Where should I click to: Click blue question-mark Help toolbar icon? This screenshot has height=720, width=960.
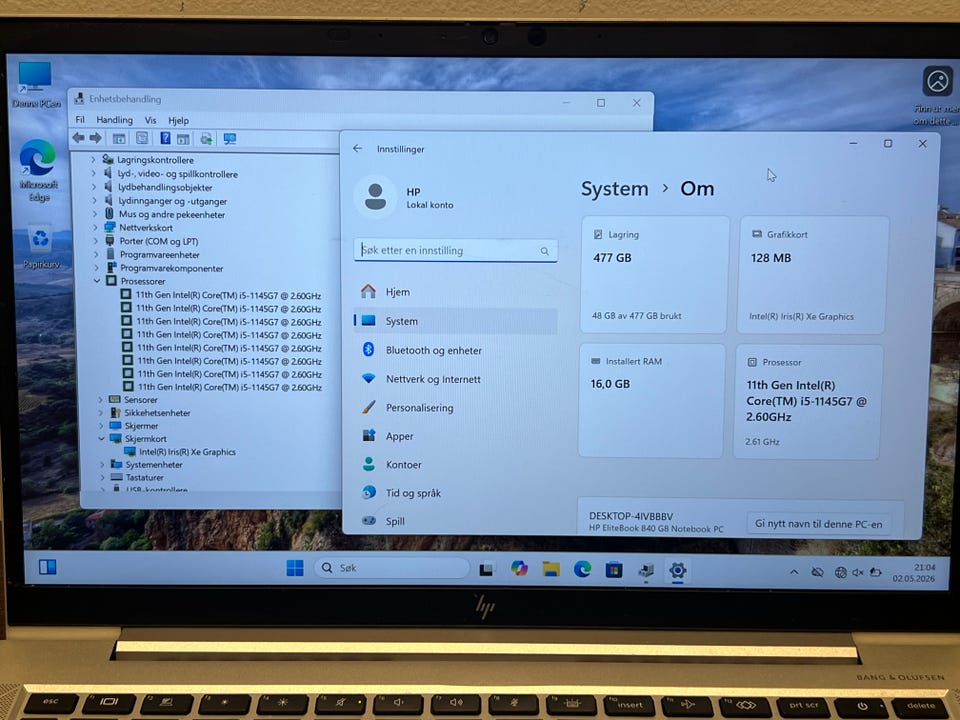coord(165,138)
